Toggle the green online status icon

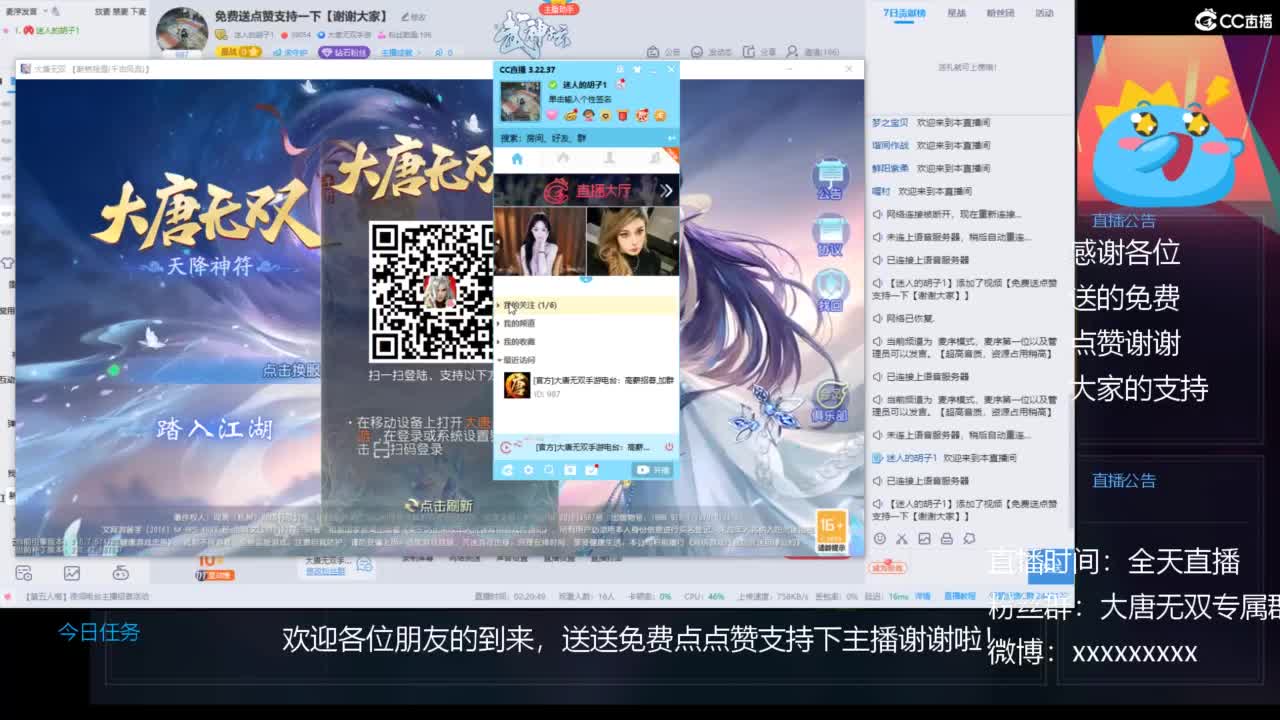[x=553, y=85]
